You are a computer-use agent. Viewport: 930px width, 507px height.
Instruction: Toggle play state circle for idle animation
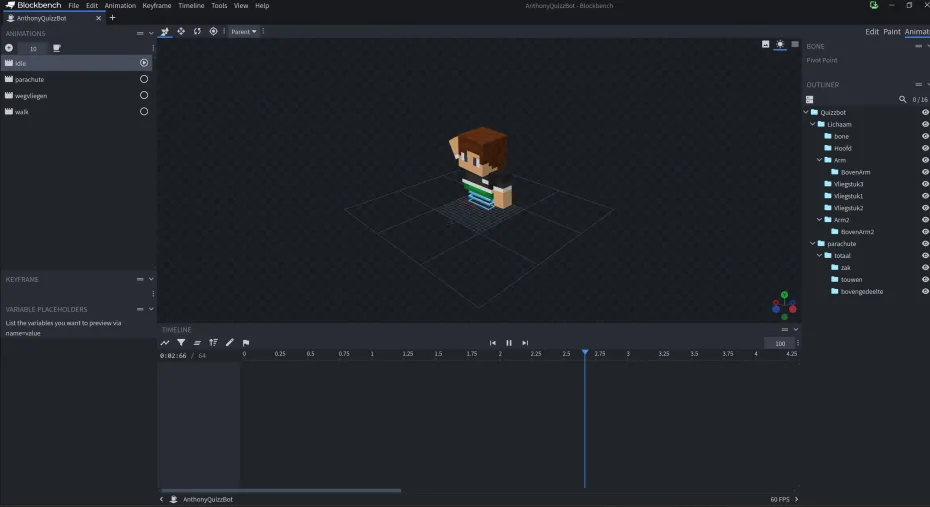[x=144, y=63]
